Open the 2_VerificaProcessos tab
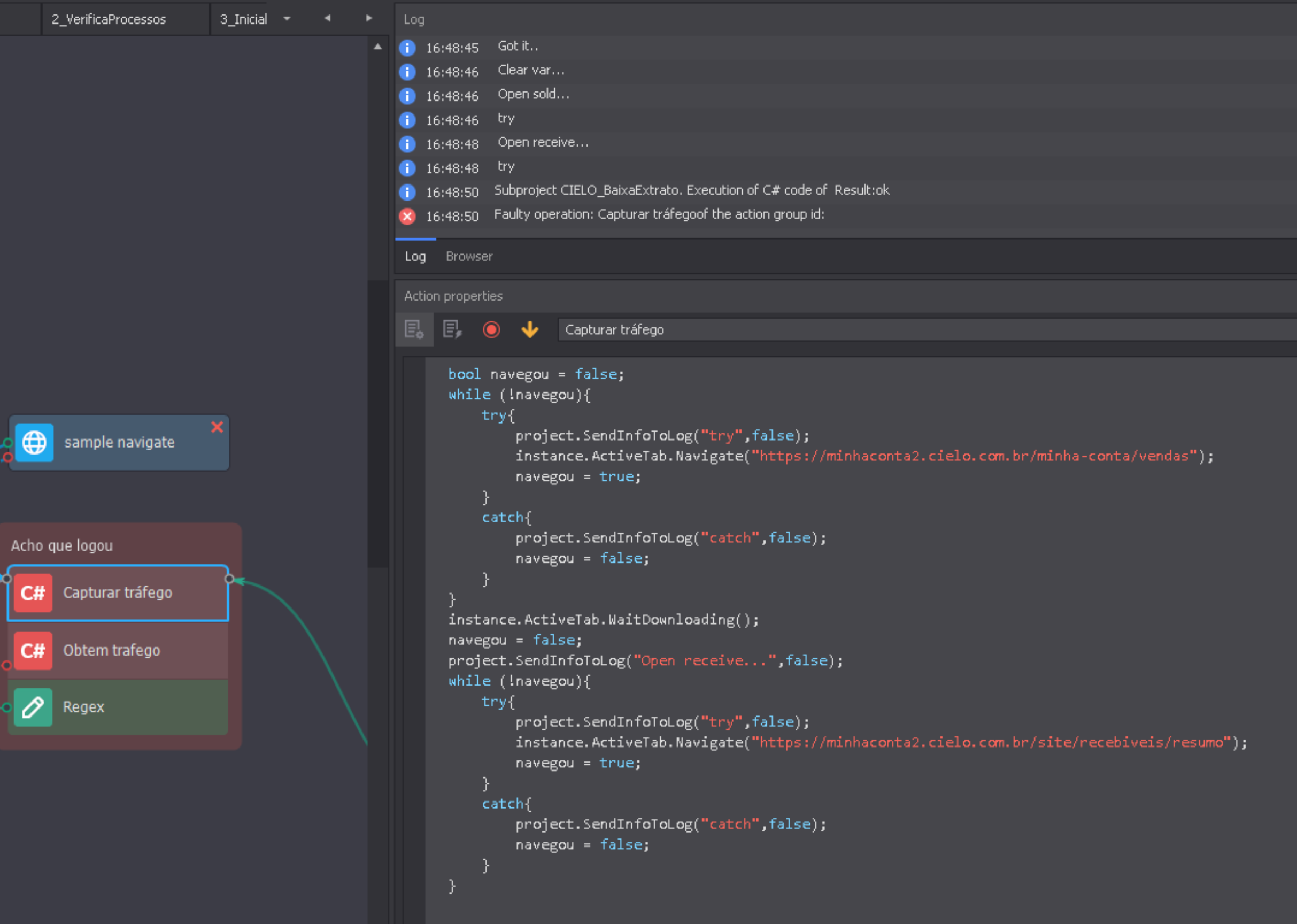 click(x=109, y=19)
